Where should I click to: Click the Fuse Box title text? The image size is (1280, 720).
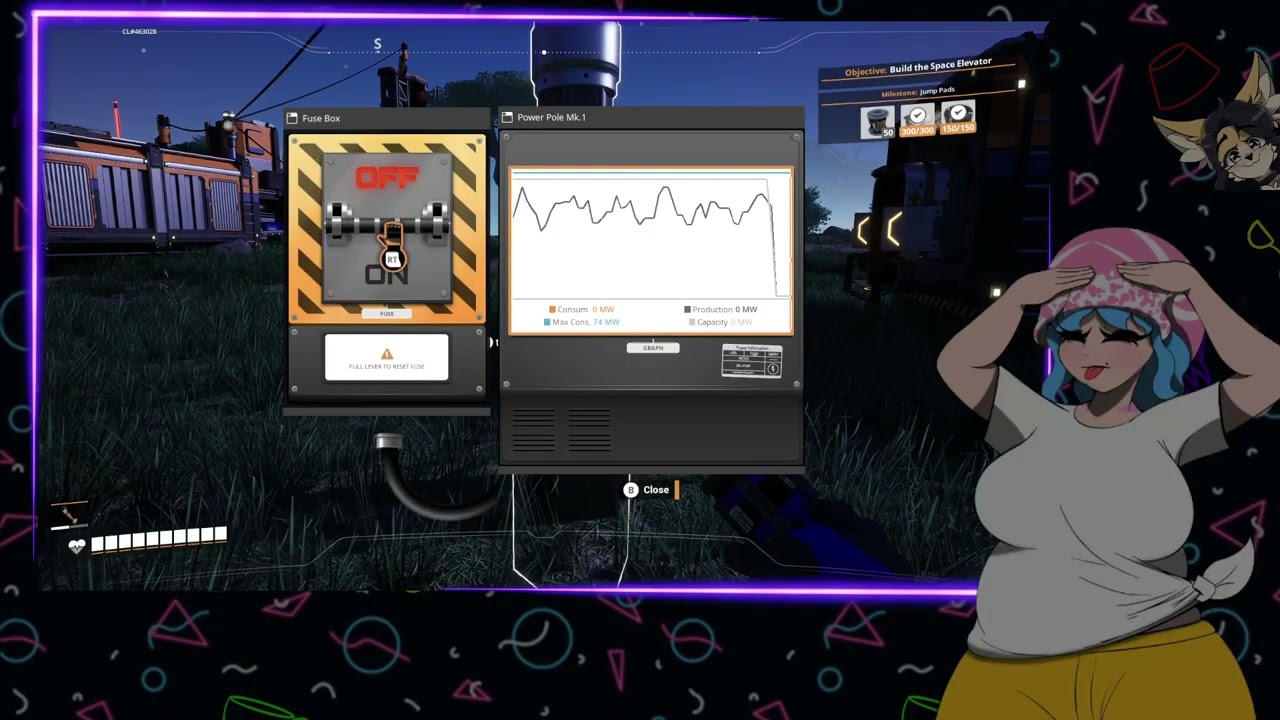[x=321, y=118]
